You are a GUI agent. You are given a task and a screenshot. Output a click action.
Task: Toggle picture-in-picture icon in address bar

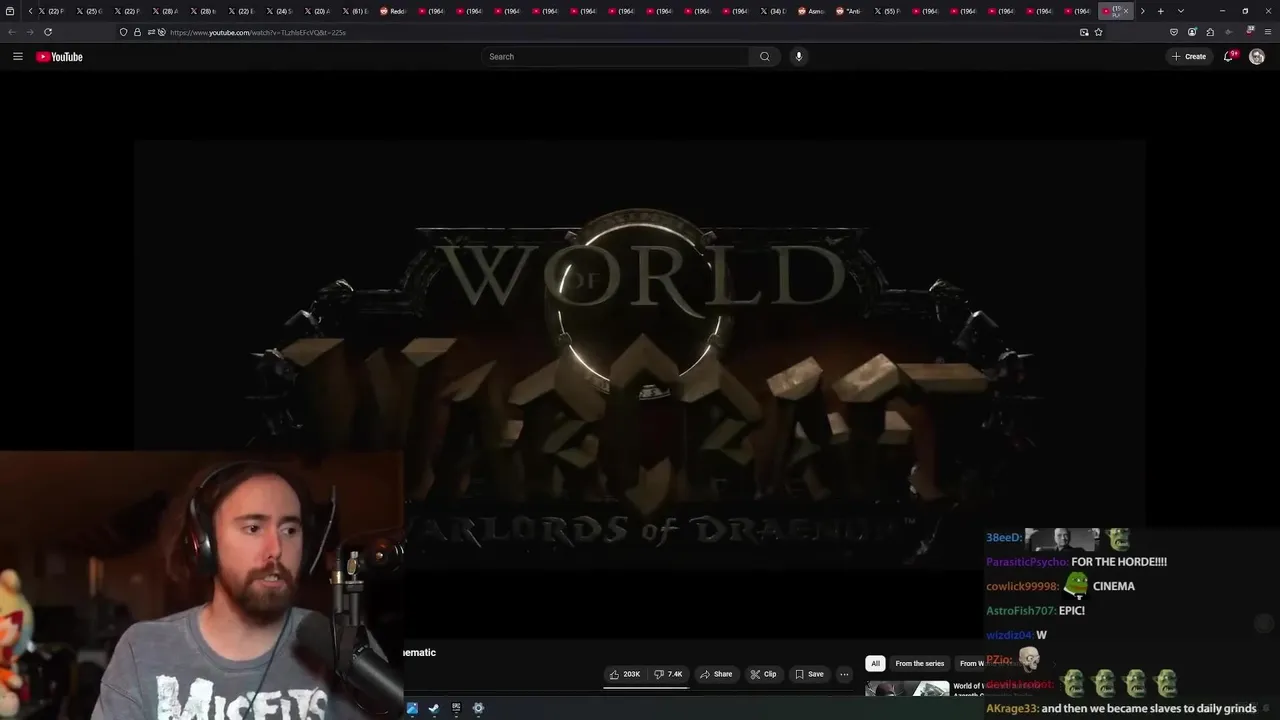coord(1084,32)
